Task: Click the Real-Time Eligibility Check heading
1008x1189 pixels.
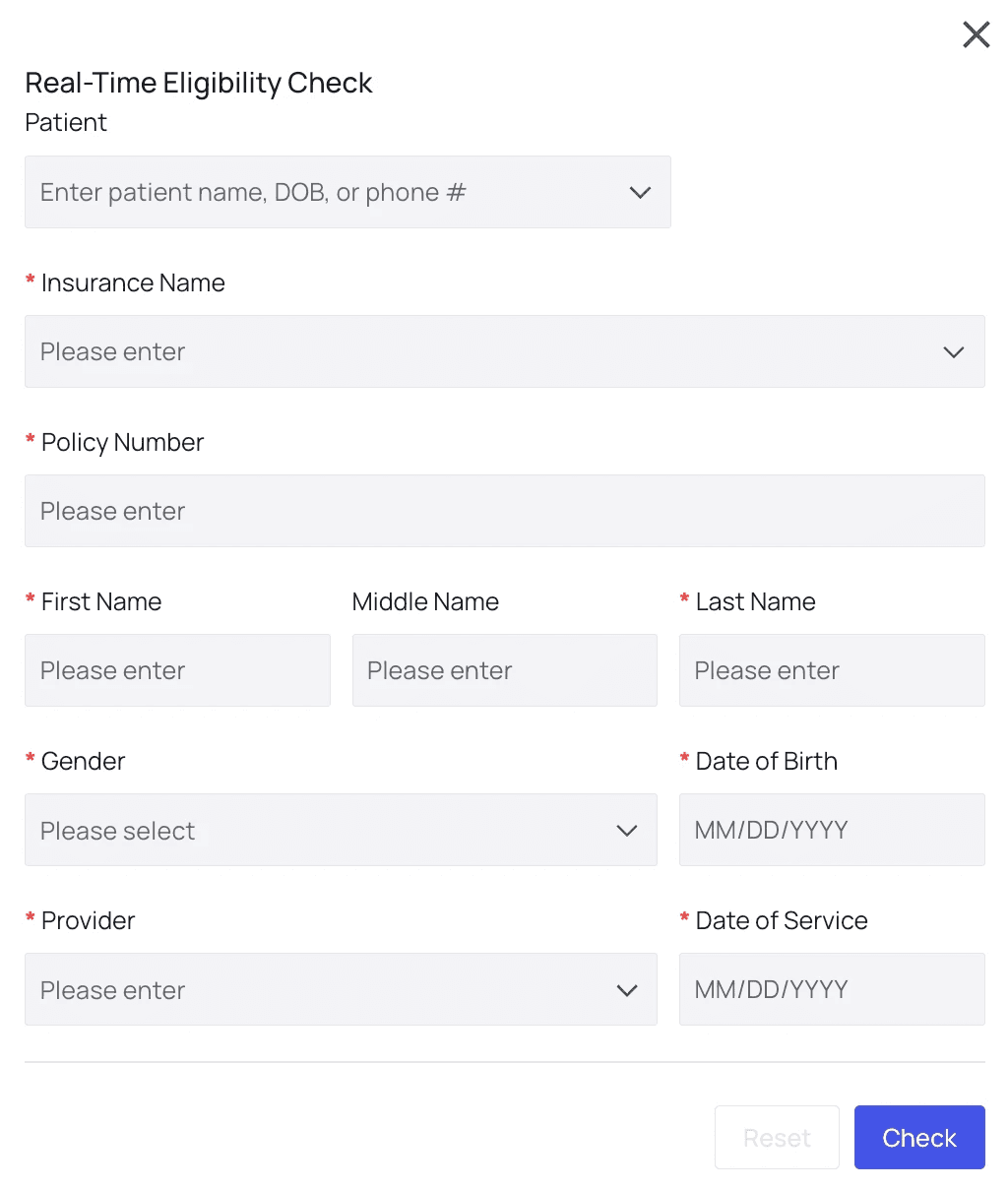Action: click(x=199, y=84)
